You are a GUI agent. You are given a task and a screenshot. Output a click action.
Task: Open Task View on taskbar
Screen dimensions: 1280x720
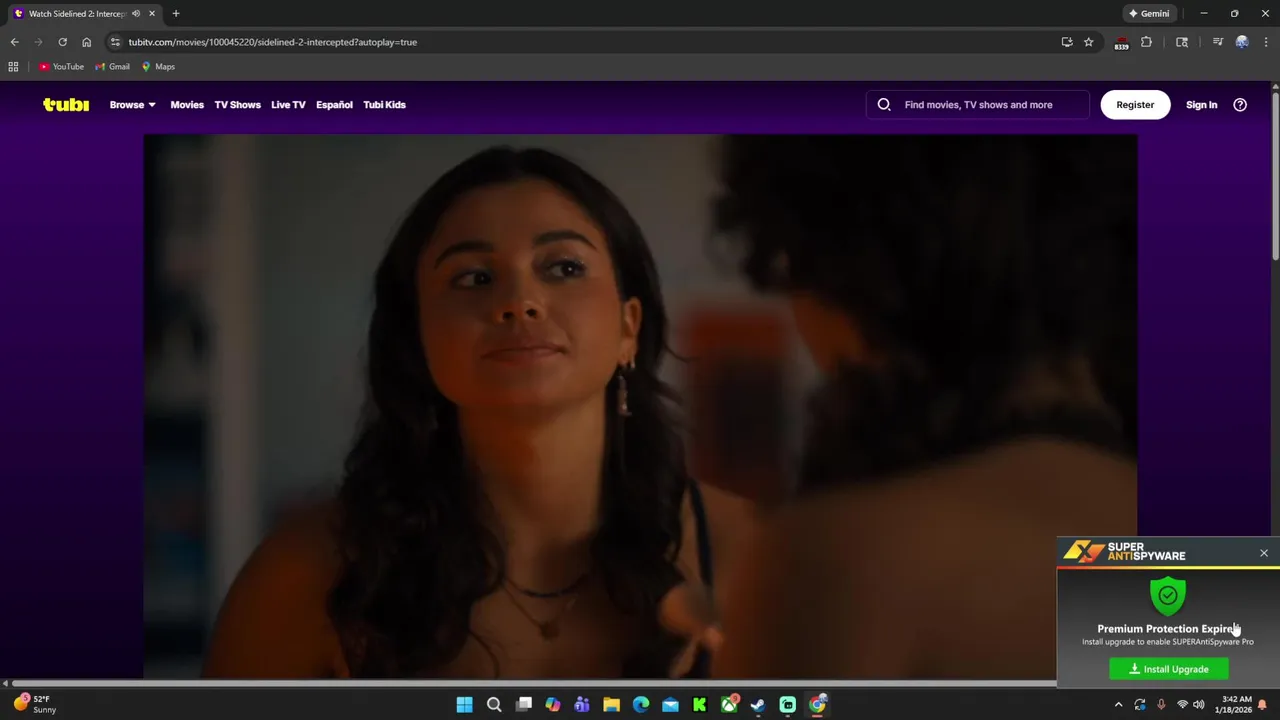click(x=523, y=705)
